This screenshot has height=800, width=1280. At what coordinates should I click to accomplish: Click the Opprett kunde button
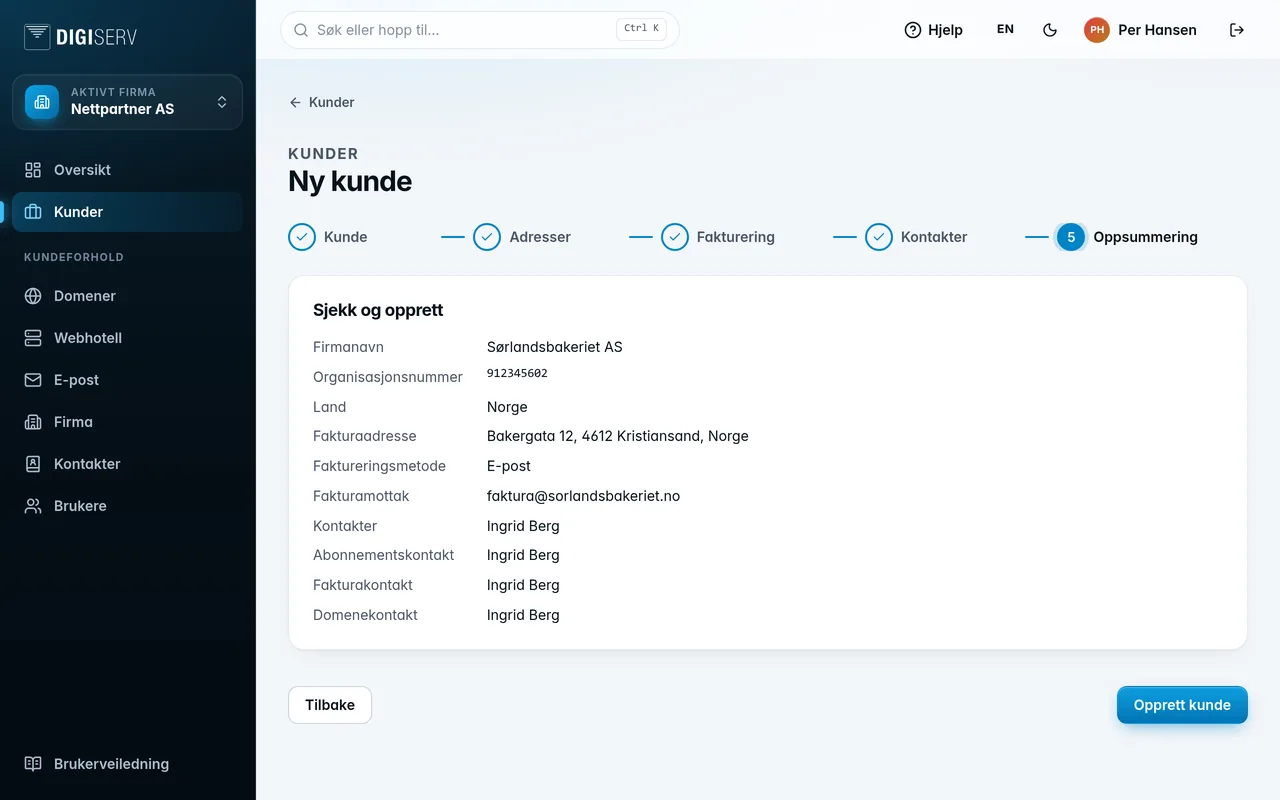pos(1182,705)
